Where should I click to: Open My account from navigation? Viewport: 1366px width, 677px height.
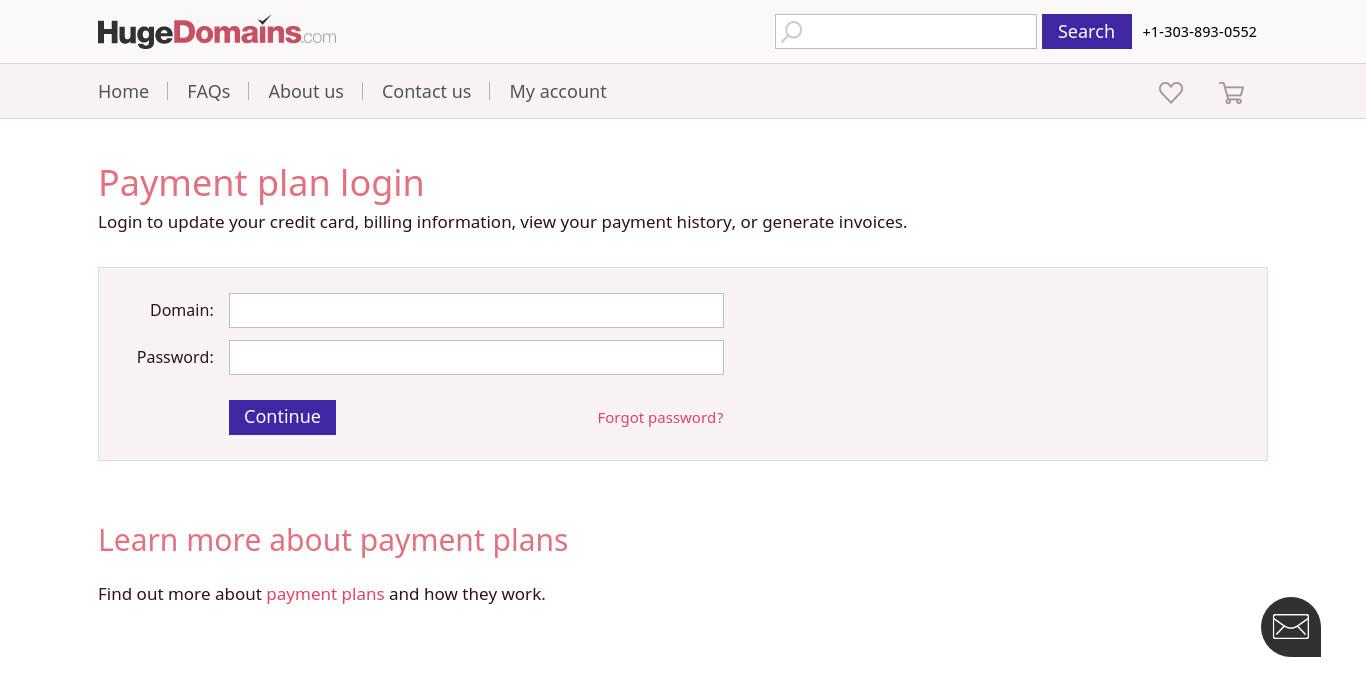[x=558, y=91]
